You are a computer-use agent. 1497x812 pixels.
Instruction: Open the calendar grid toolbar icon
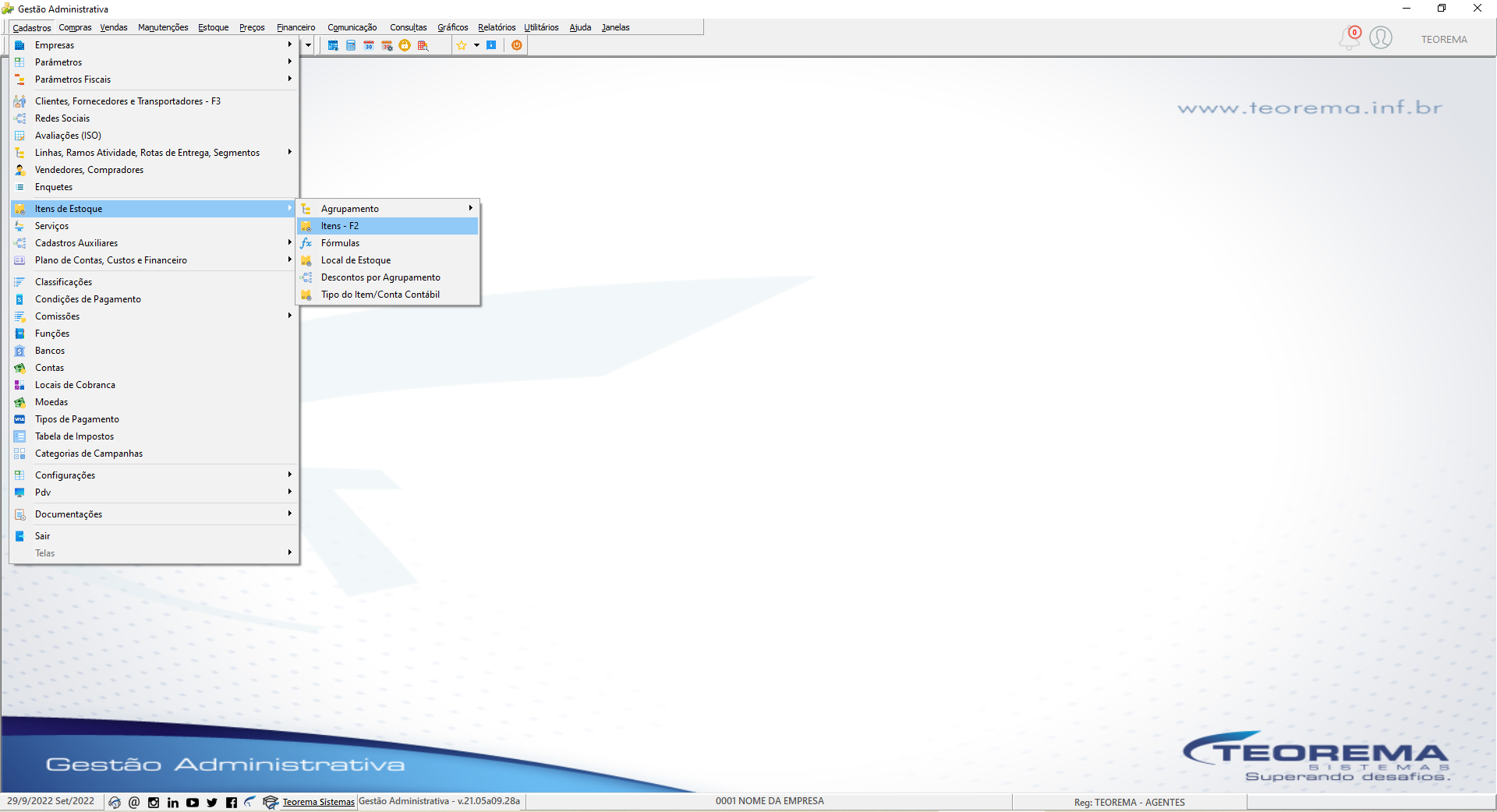pos(333,45)
